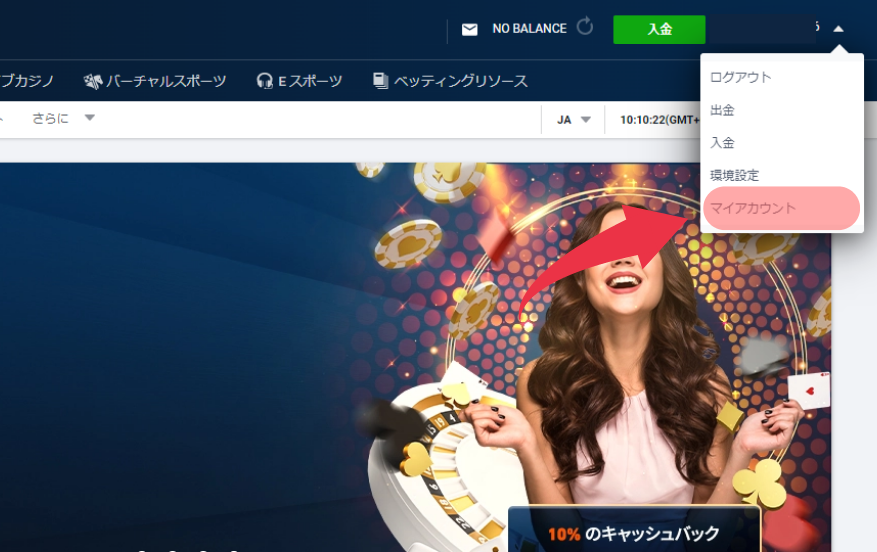The image size is (877, 552).
Task: Open the messages envelope icon
Action: point(469,30)
